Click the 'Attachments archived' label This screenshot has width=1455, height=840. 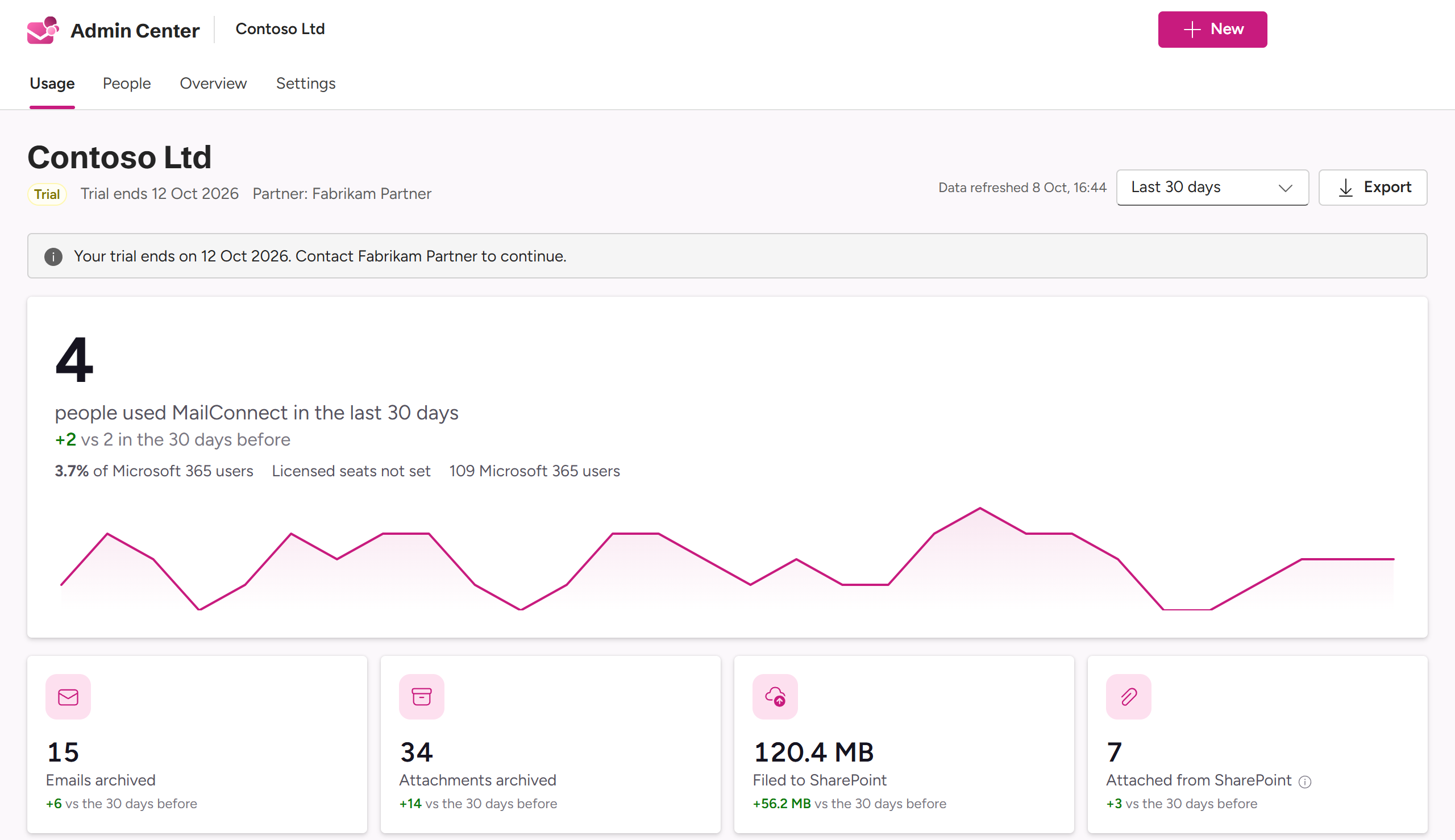click(477, 780)
